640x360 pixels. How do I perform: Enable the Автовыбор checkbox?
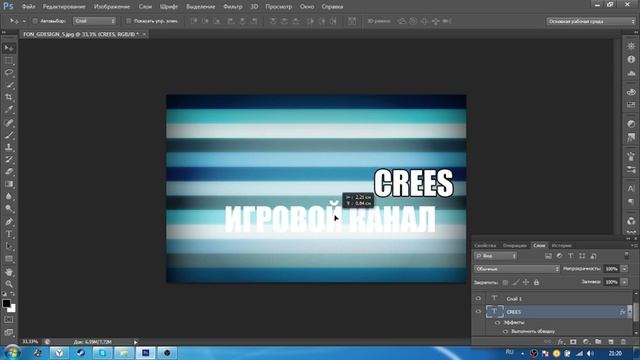[x=35, y=21]
